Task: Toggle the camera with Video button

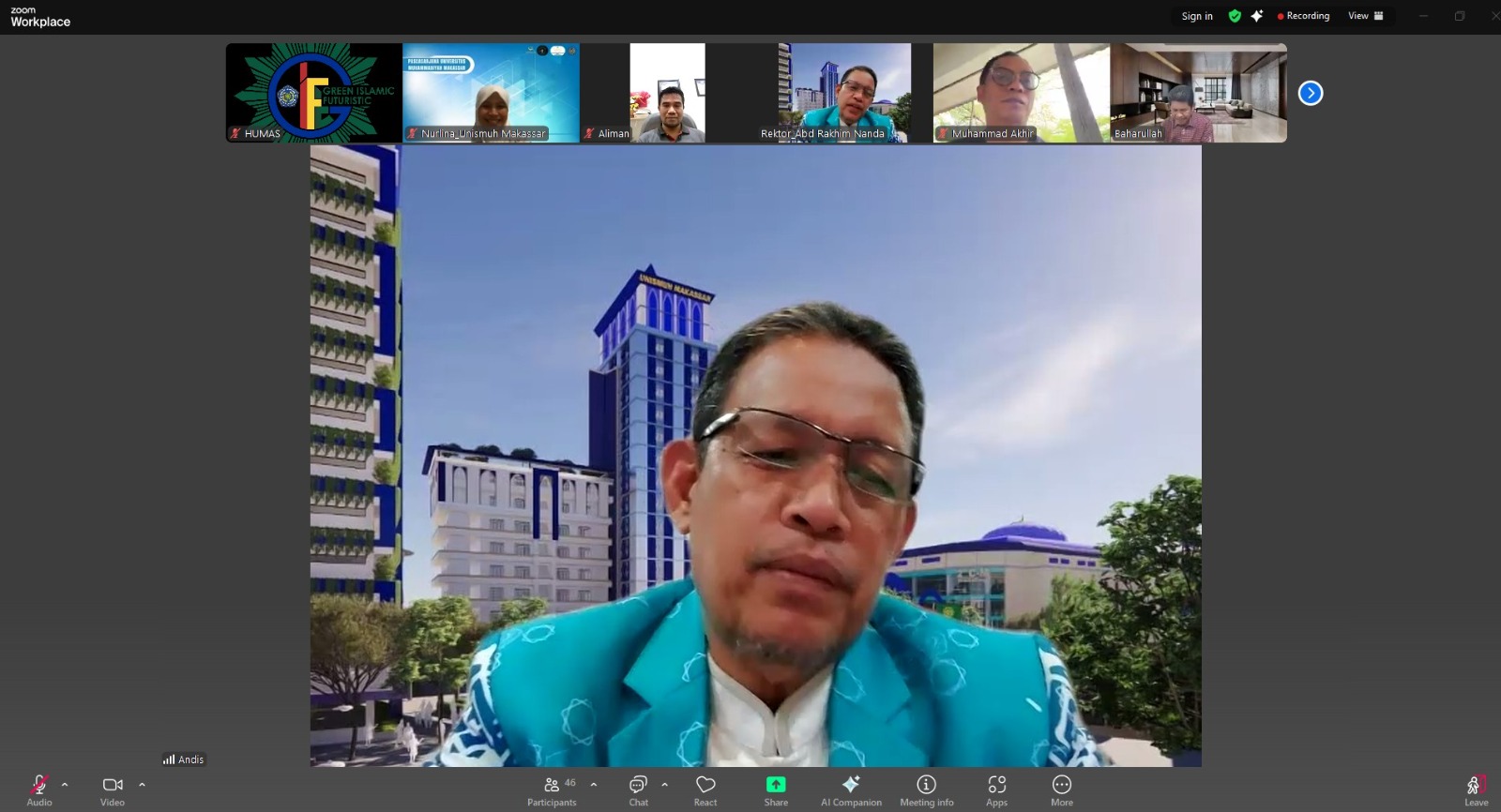Action: [113, 790]
